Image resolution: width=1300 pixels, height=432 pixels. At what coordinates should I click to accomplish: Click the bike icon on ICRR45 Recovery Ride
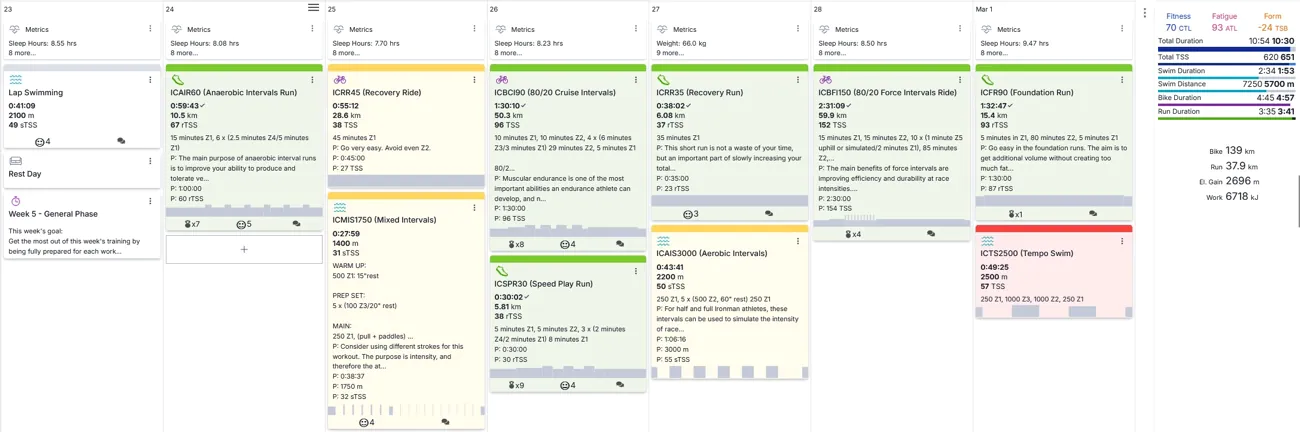pyautogui.click(x=340, y=80)
